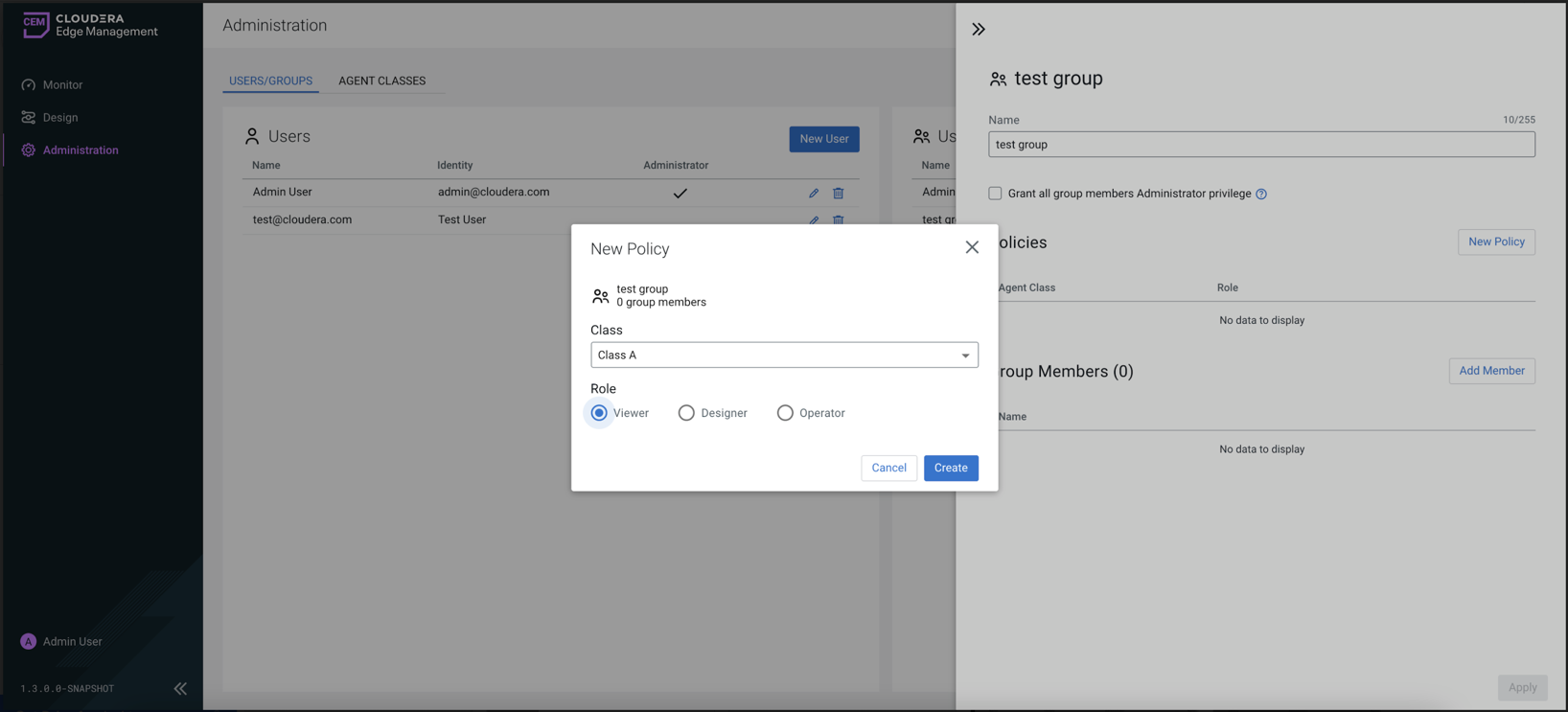The height and width of the screenshot is (712, 1568).
Task: Close the New Policy dialog
Action: pos(972,247)
